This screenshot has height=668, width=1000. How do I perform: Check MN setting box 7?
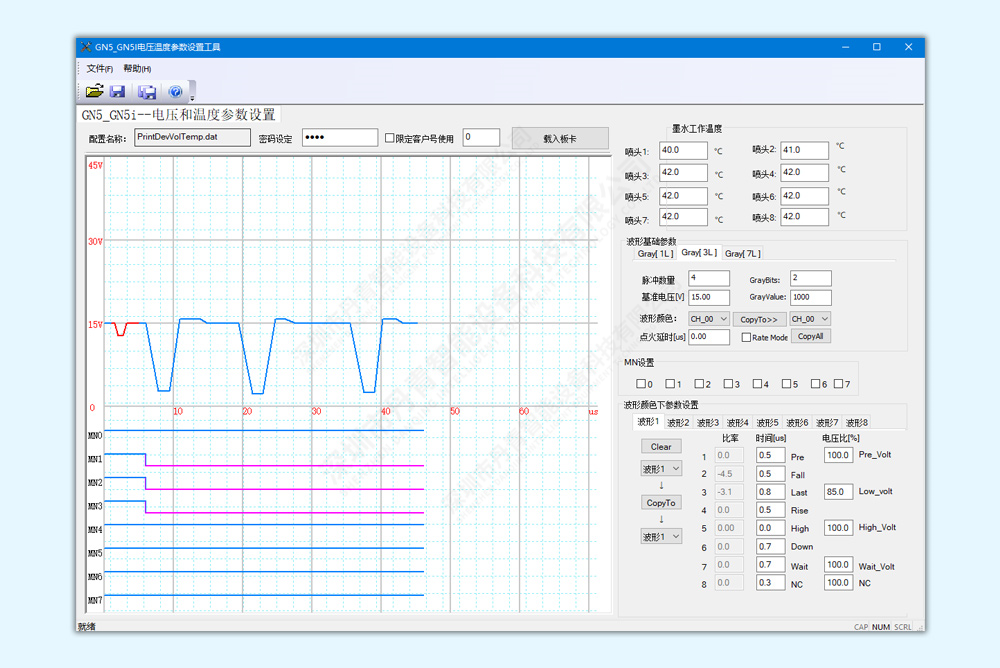838,383
